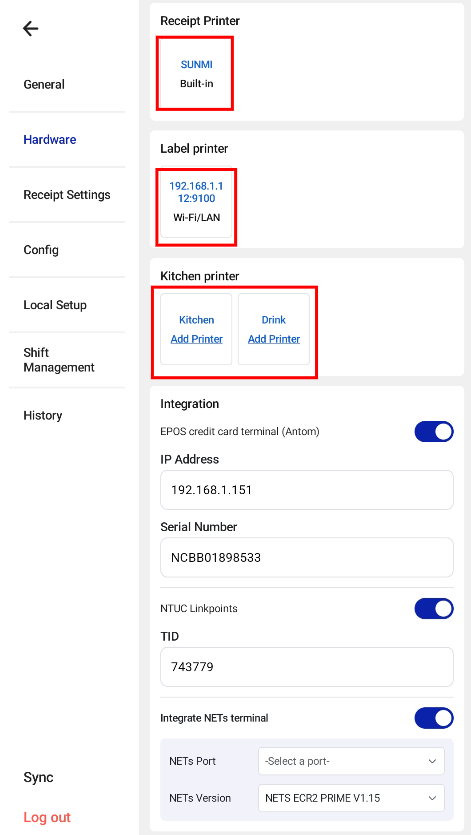Edit the TID field

307,667
